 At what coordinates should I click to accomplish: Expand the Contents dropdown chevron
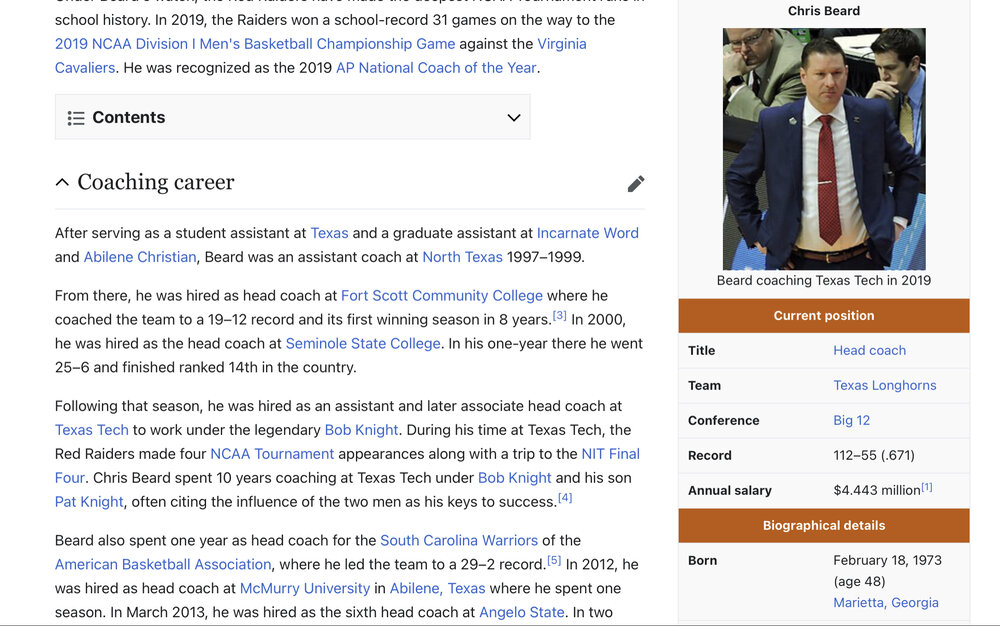(513, 118)
